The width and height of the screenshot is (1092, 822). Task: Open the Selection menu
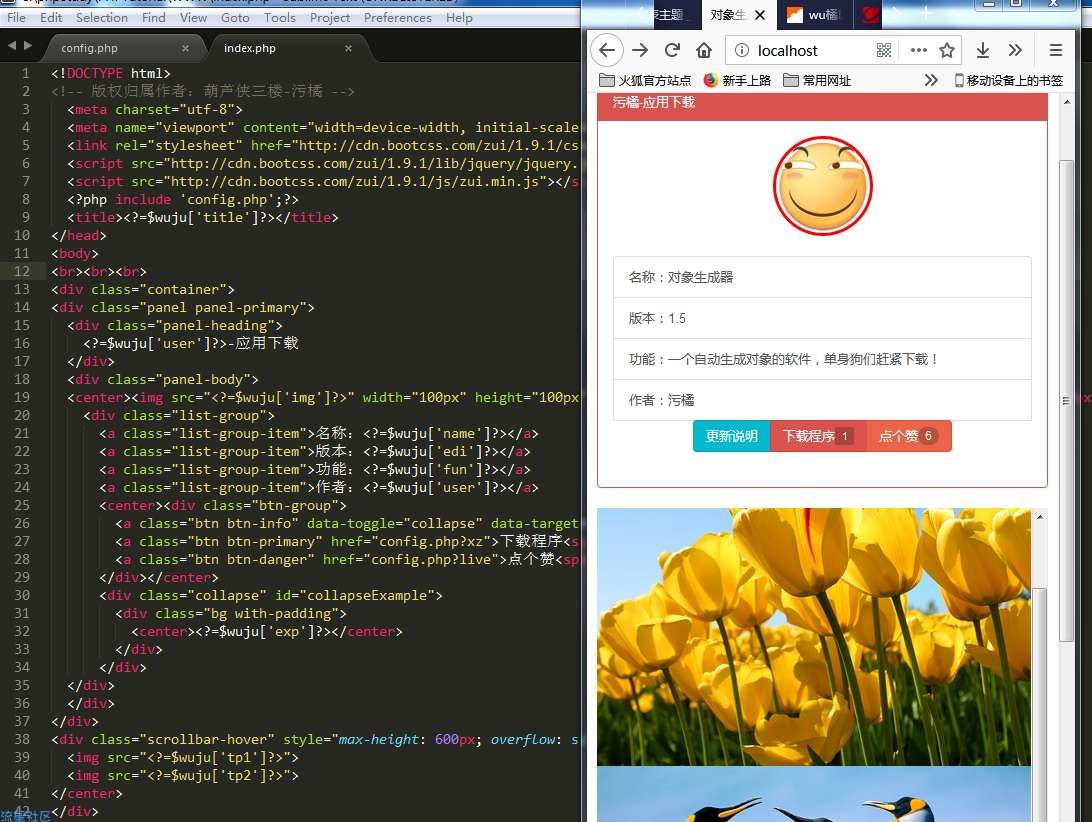(102, 17)
